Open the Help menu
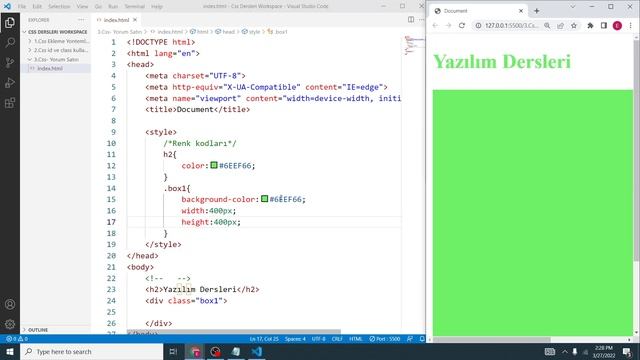Image resolution: width=640 pixels, height=360 pixels. [x=157, y=7]
